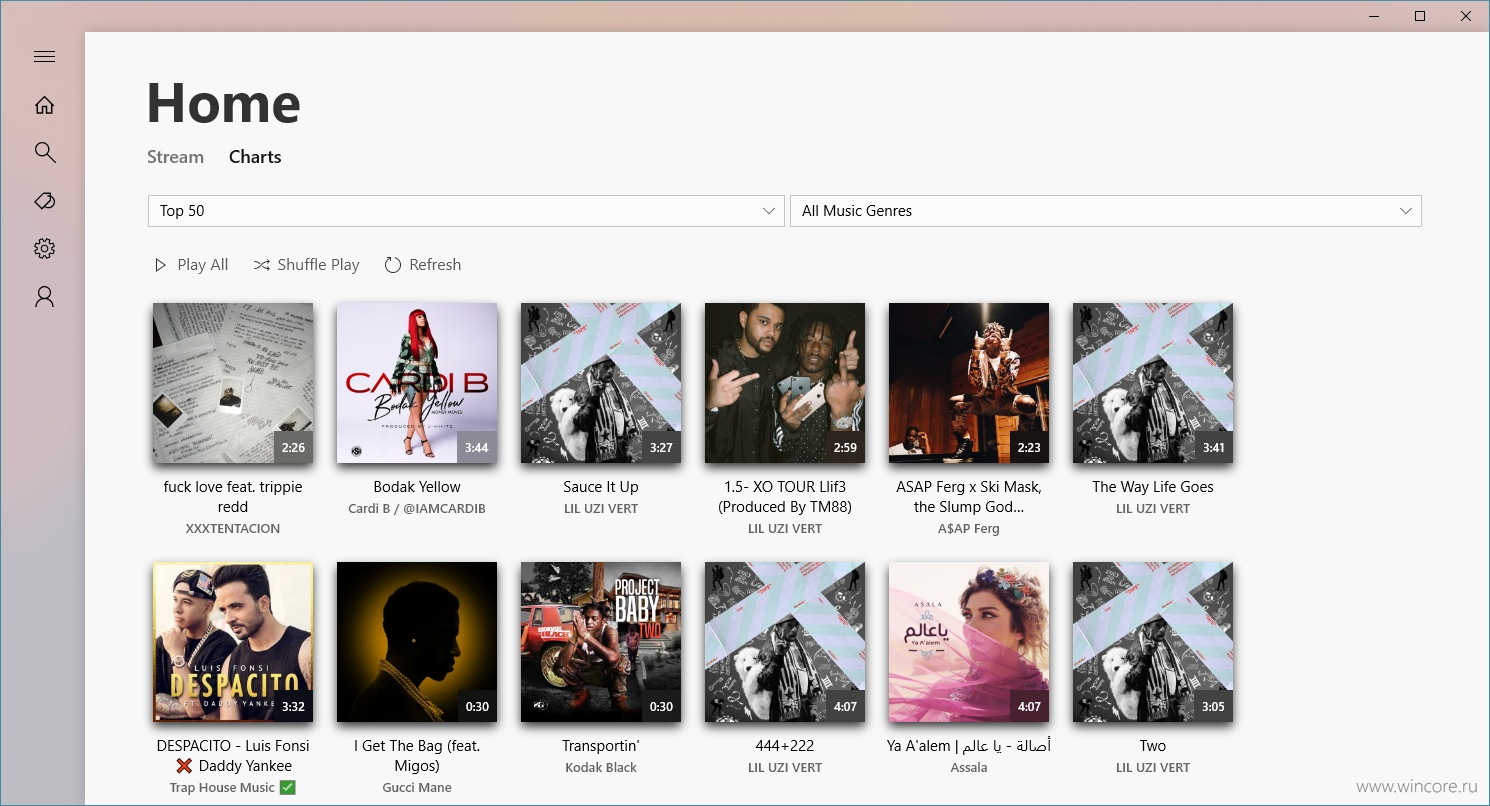Click the Transportin' title text

[601, 746]
